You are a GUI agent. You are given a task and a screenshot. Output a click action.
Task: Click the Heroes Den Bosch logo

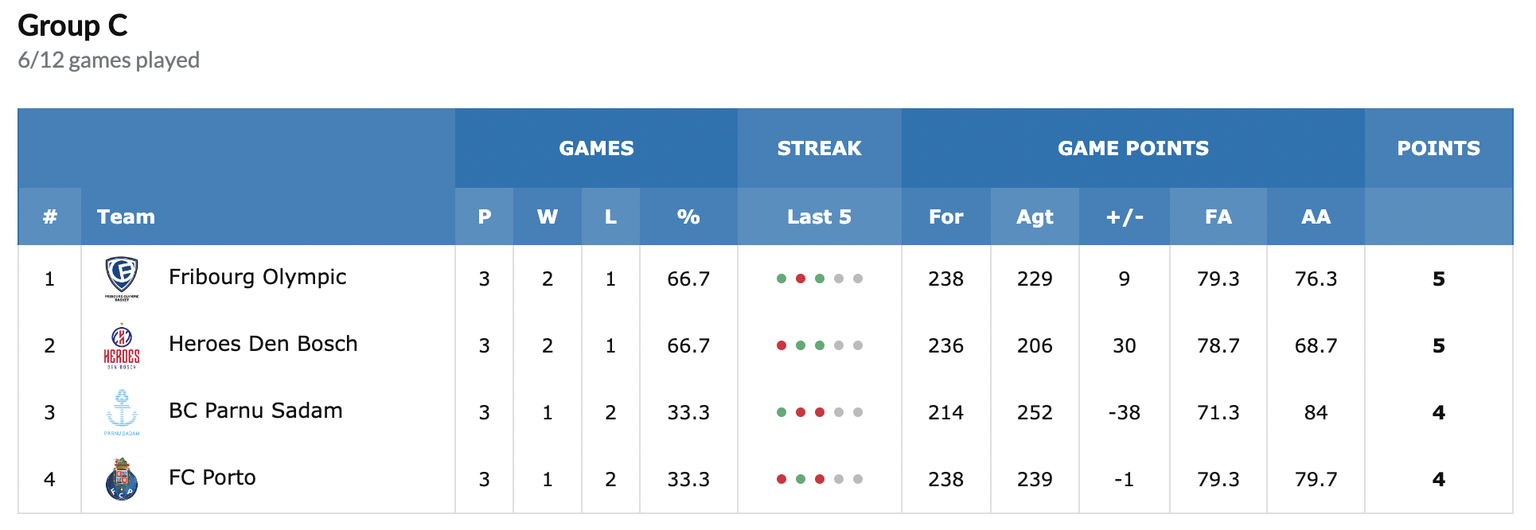122,345
